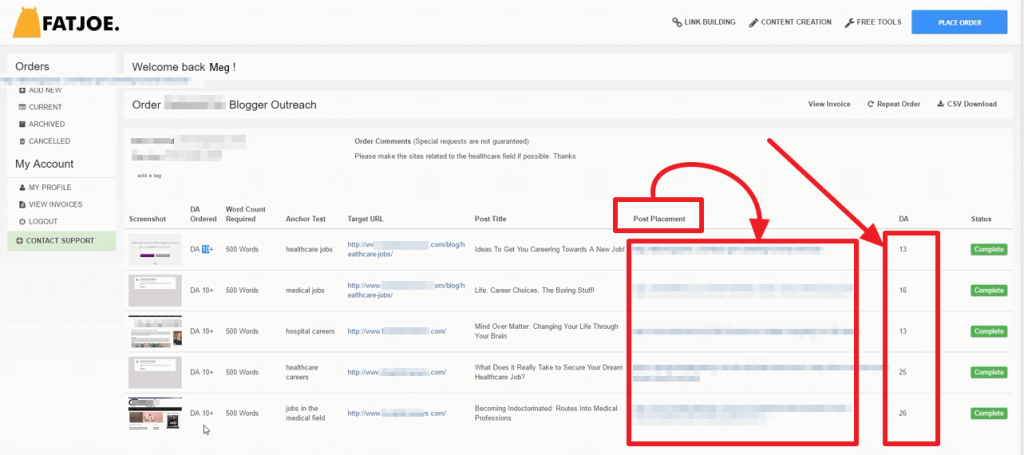1024x455 pixels.
Task: Click anchor text 'medical jobs'
Action: pos(305,290)
